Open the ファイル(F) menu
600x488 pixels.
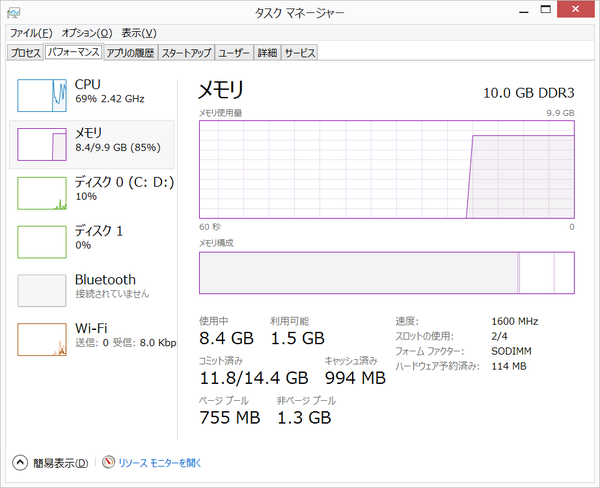click(30, 33)
